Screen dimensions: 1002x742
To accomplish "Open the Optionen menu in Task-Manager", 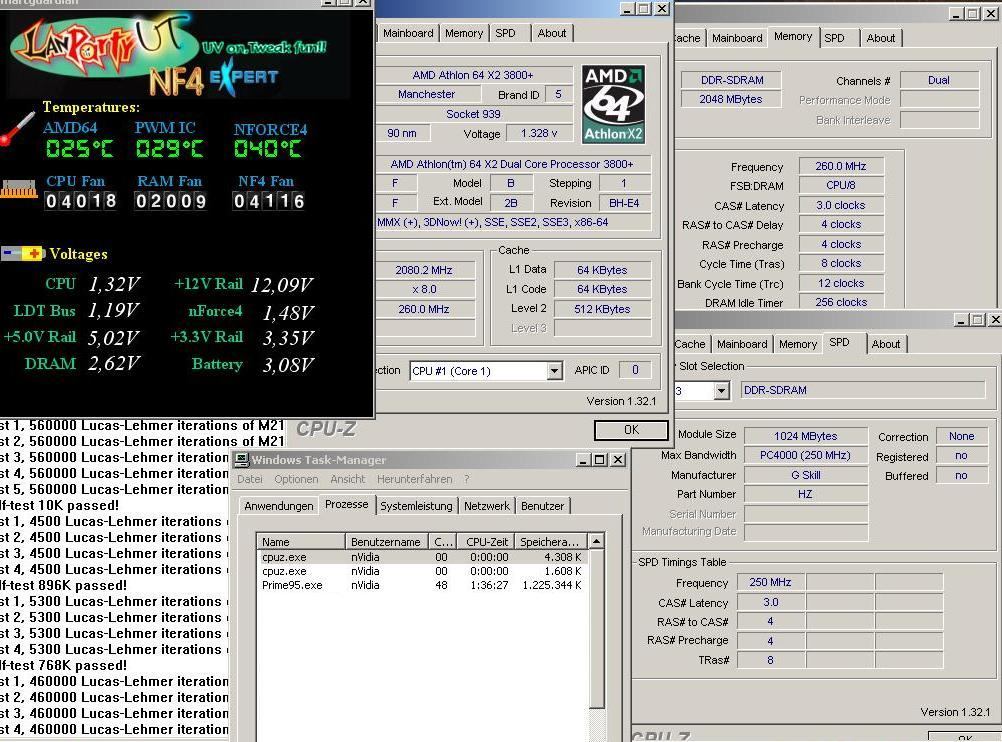I will (296, 479).
